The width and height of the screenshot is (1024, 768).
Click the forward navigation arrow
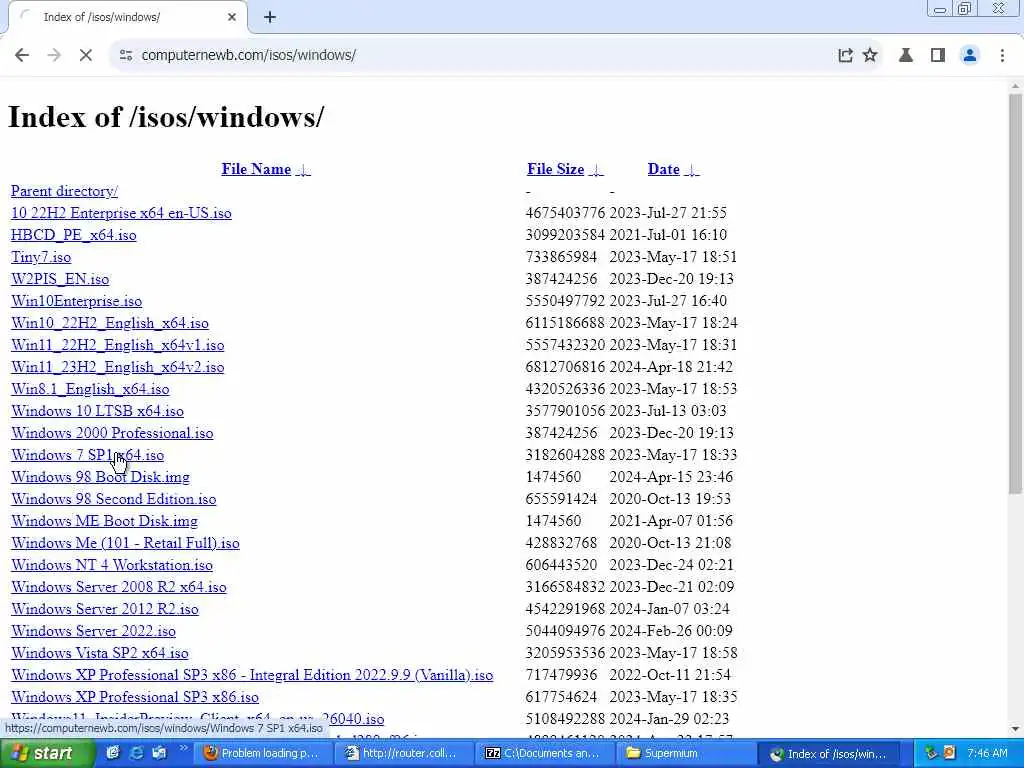point(54,56)
